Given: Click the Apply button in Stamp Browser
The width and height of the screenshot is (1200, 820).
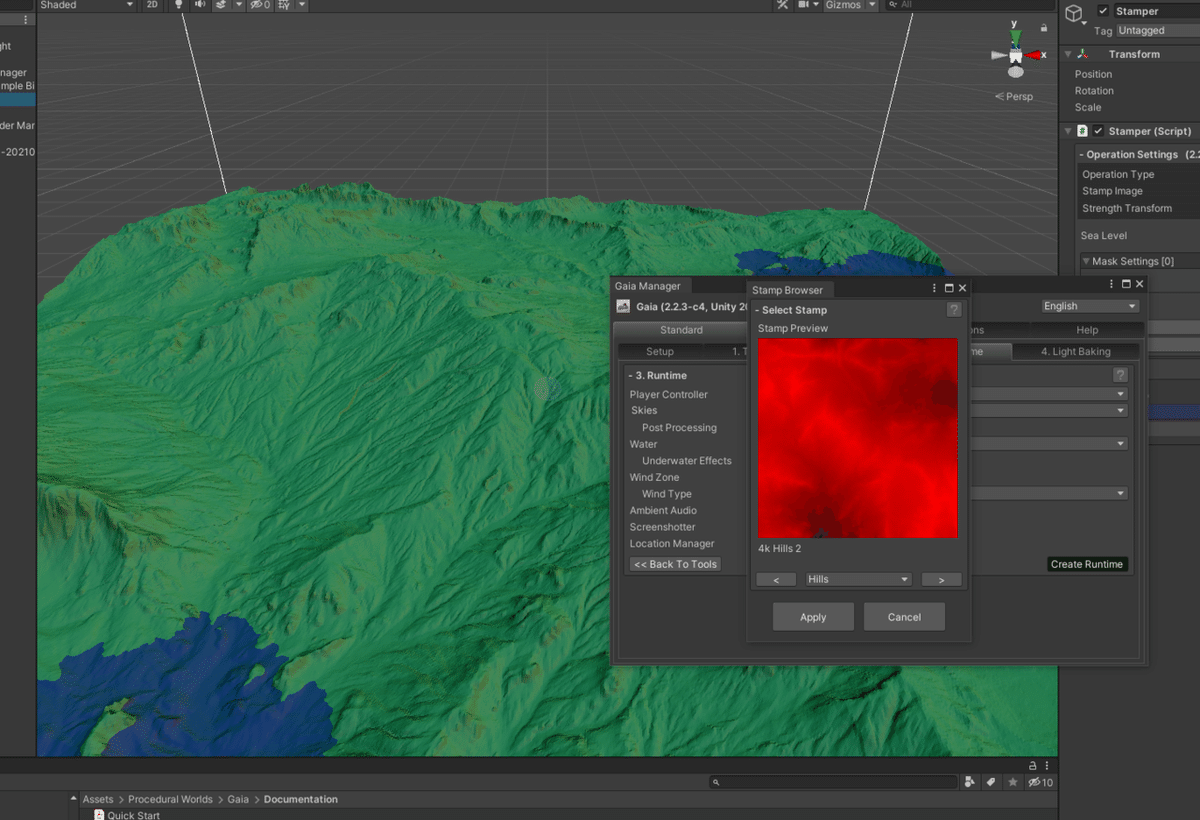Looking at the screenshot, I should coord(813,617).
